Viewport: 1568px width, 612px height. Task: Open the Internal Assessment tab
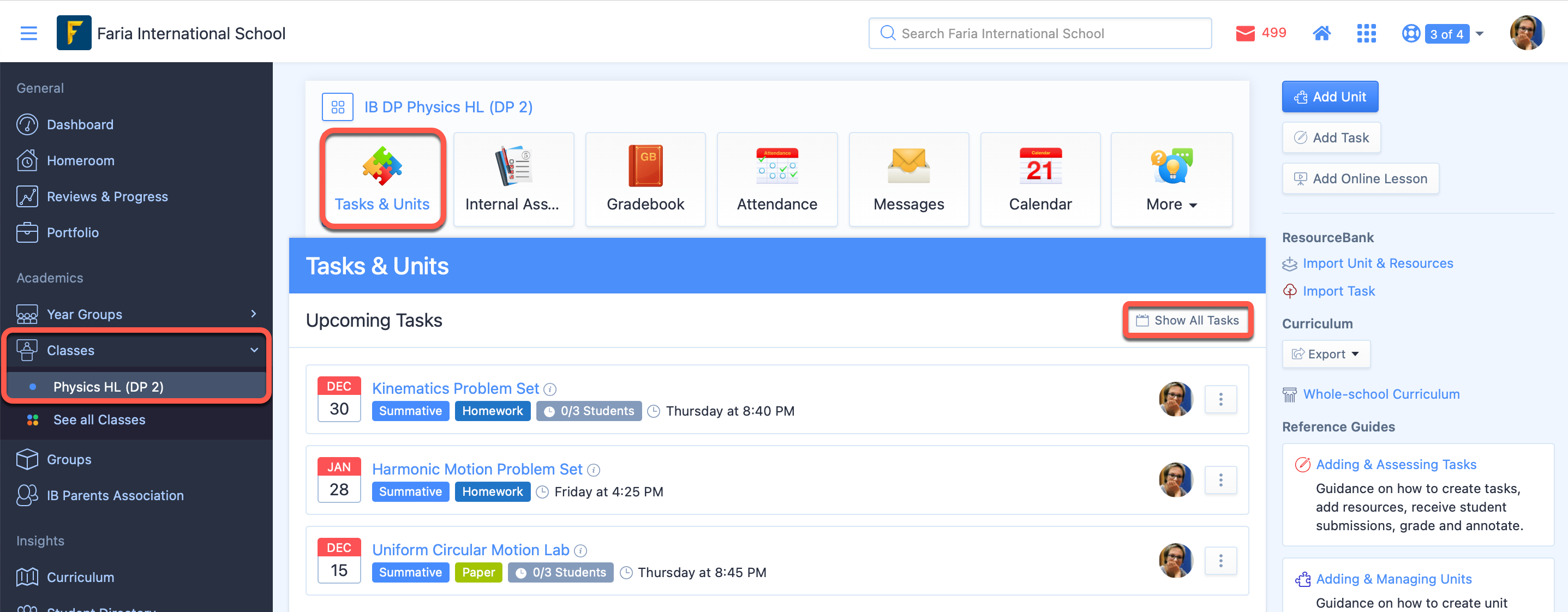513,179
